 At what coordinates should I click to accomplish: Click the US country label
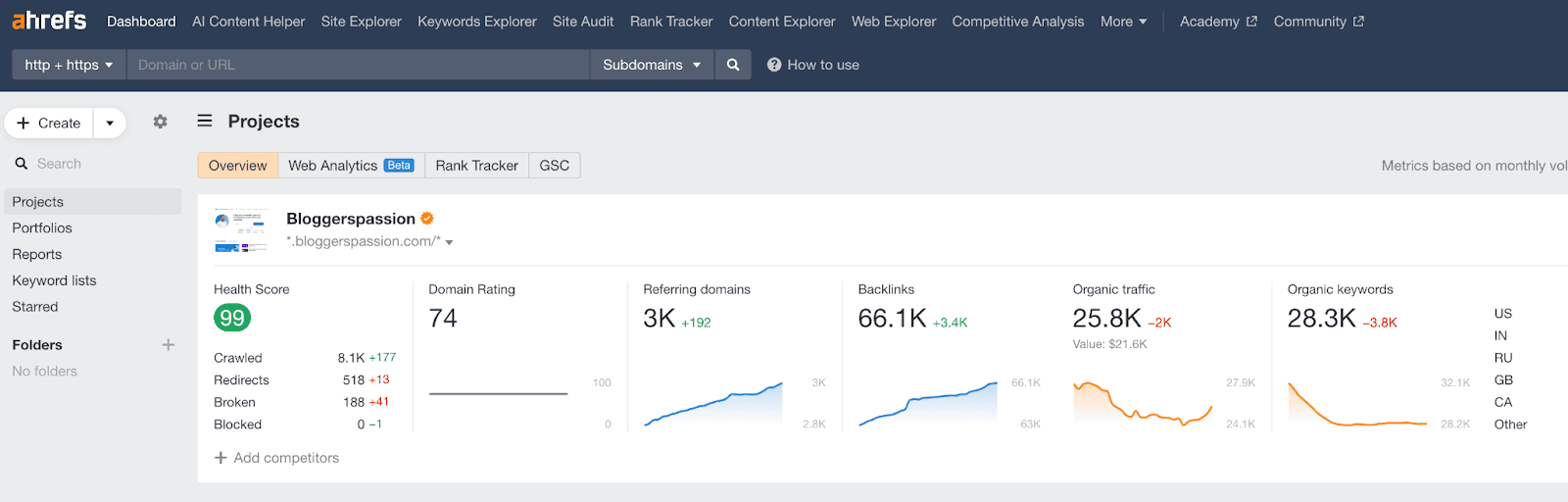click(x=1502, y=314)
